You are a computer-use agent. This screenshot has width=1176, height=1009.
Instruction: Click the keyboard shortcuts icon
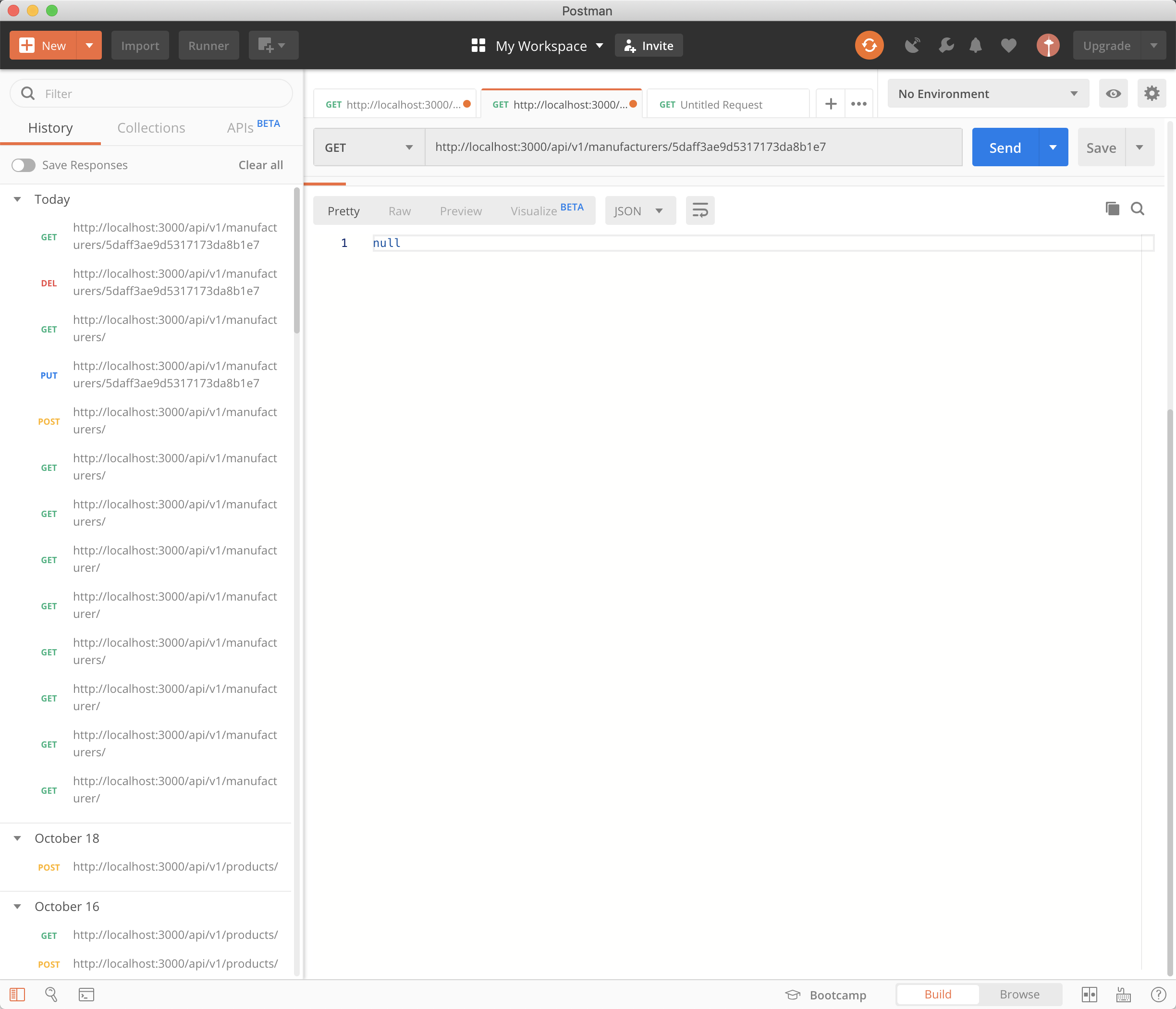click(x=1123, y=994)
